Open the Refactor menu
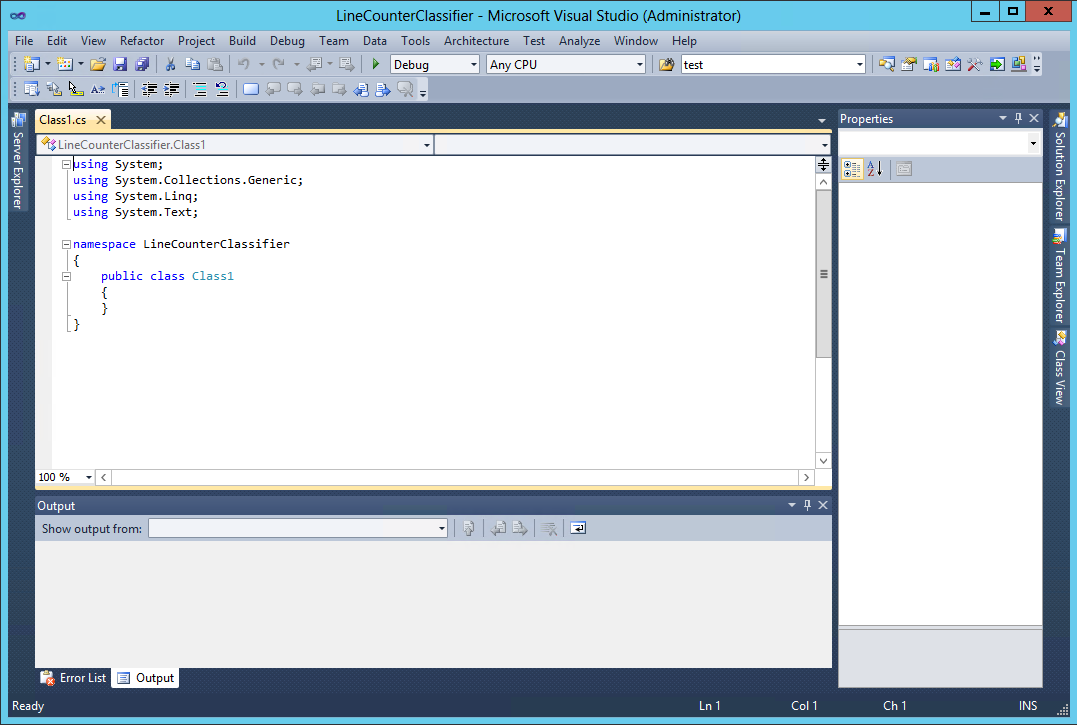The width and height of the screenshot is (1077, 725). (141, 41)
